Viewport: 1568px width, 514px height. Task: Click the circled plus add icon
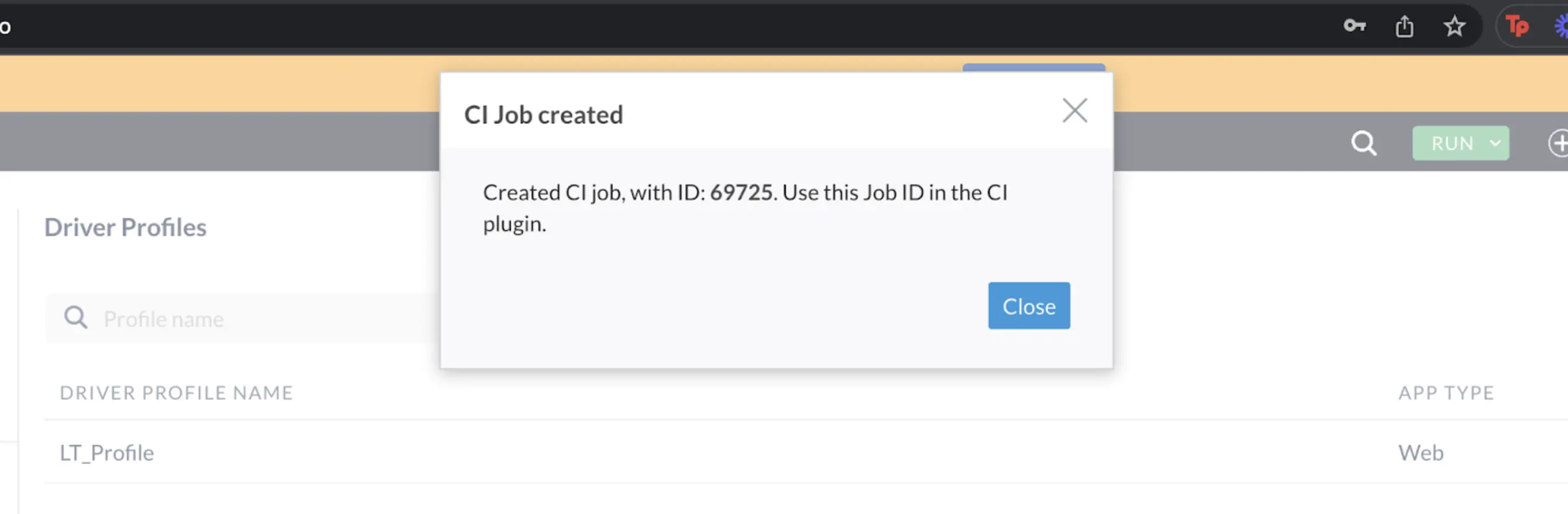coord(1559,143)
